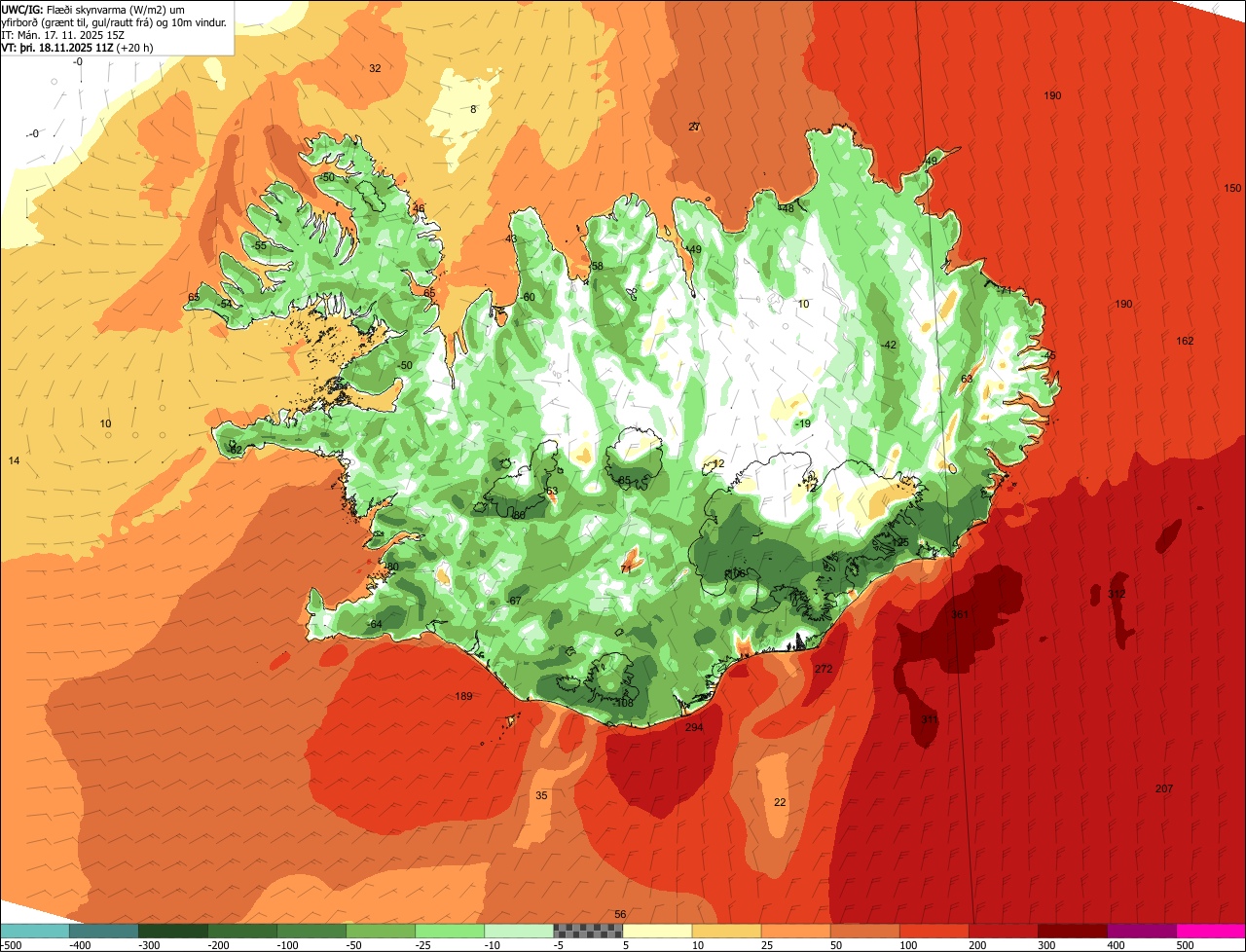Select the darkest green -300 to -200 legend swatch
This screenshot has width=1246, height=952.
(172, 931)
